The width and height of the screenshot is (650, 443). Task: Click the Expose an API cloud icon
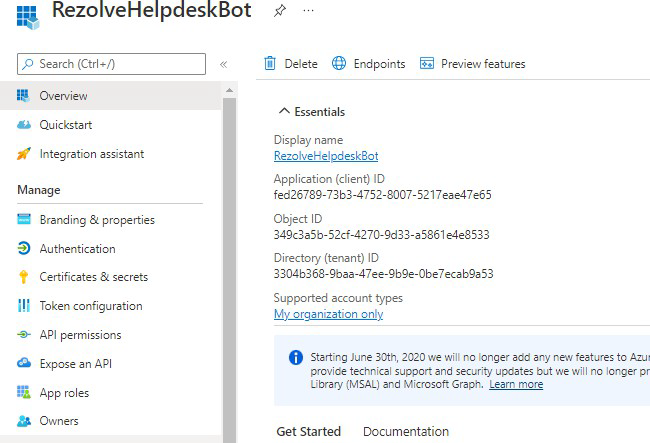tap(24, 363)
